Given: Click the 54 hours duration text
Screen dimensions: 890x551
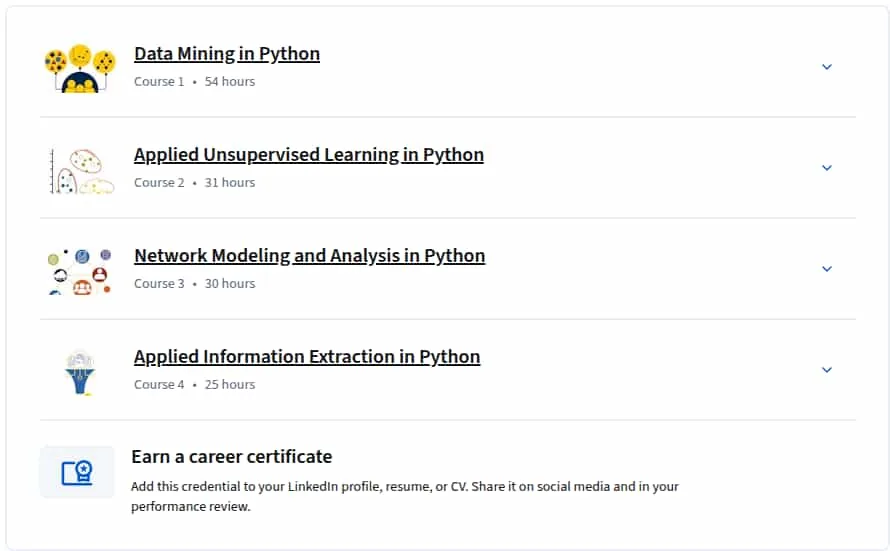Looking at the screenshot, I should click(x=230, y=82).
